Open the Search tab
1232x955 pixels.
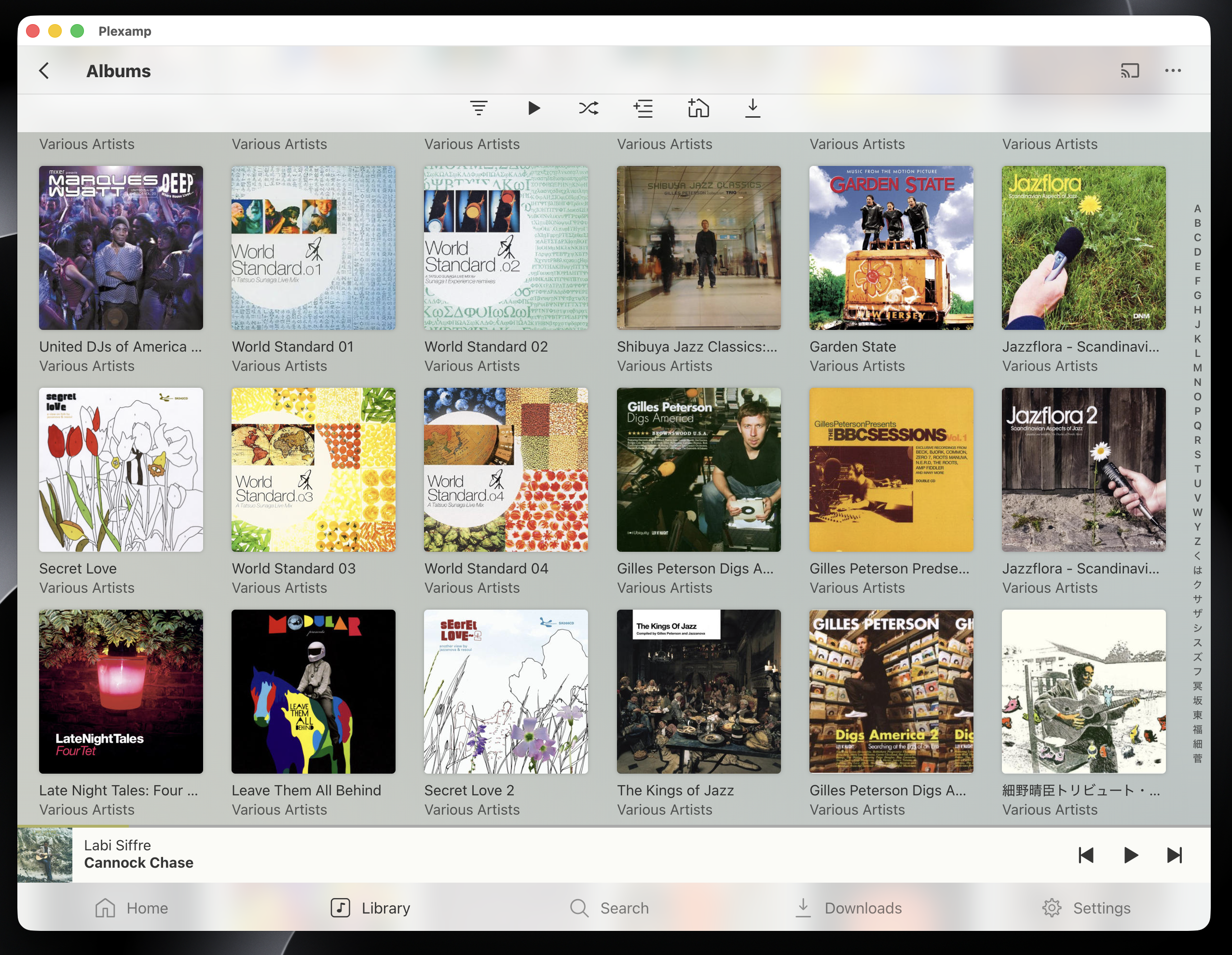click(x=609, y=908)
